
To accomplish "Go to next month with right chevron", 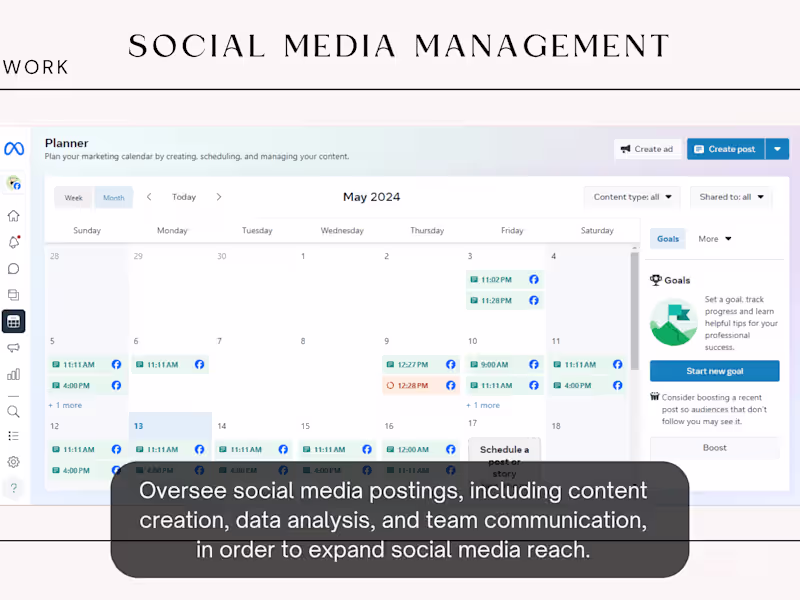I will point(219,197).
